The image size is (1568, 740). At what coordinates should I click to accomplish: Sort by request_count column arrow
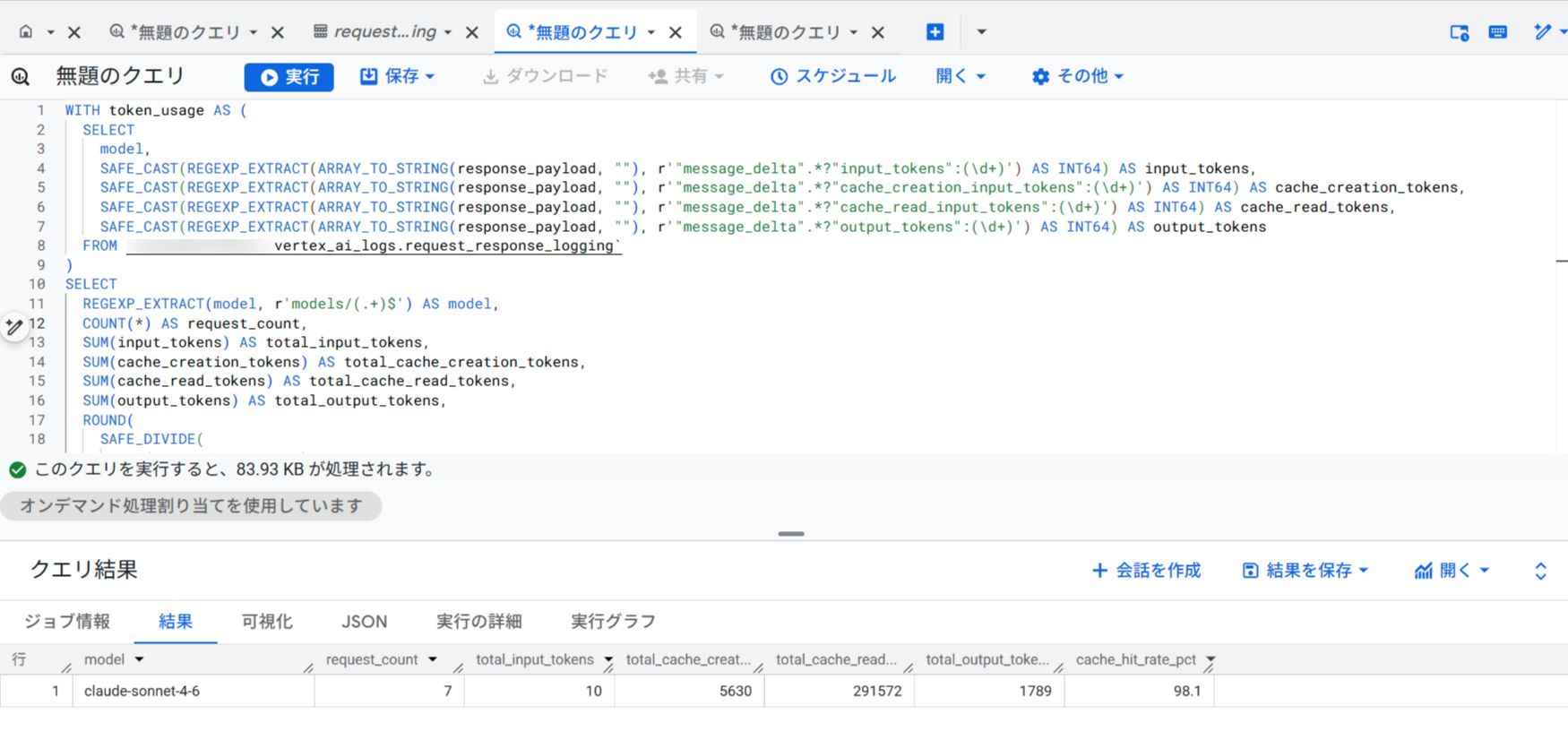click(x=433, y=659)
